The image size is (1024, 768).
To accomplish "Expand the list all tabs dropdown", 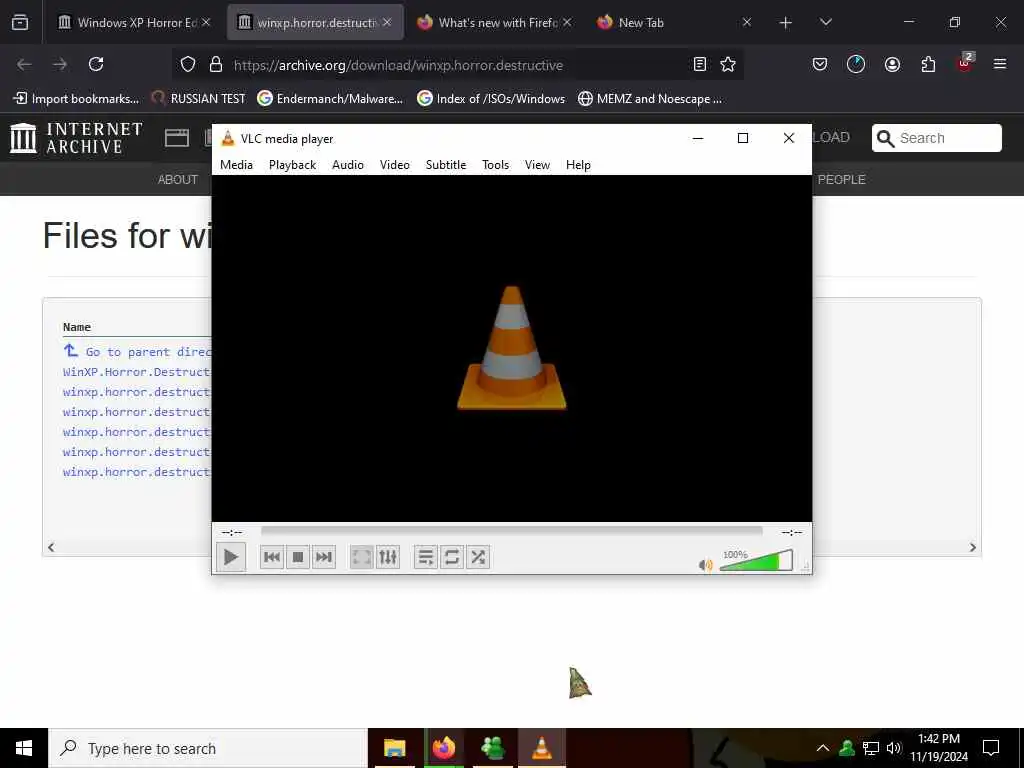I will click(x=825, y=22).
